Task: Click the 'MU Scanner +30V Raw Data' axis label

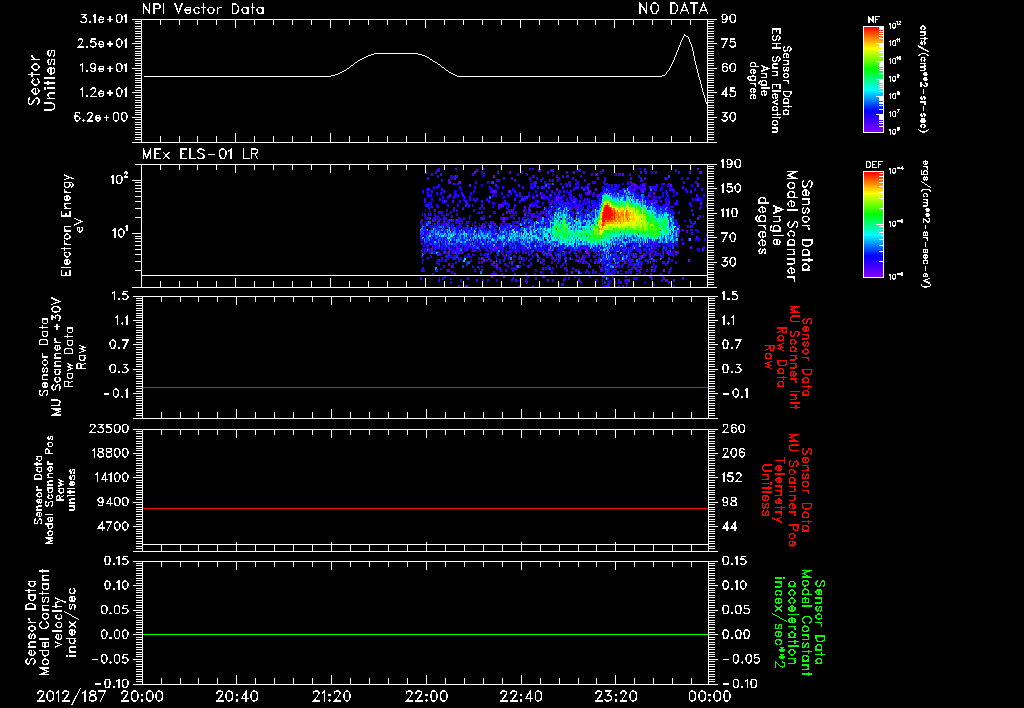Action: point(62,357)
